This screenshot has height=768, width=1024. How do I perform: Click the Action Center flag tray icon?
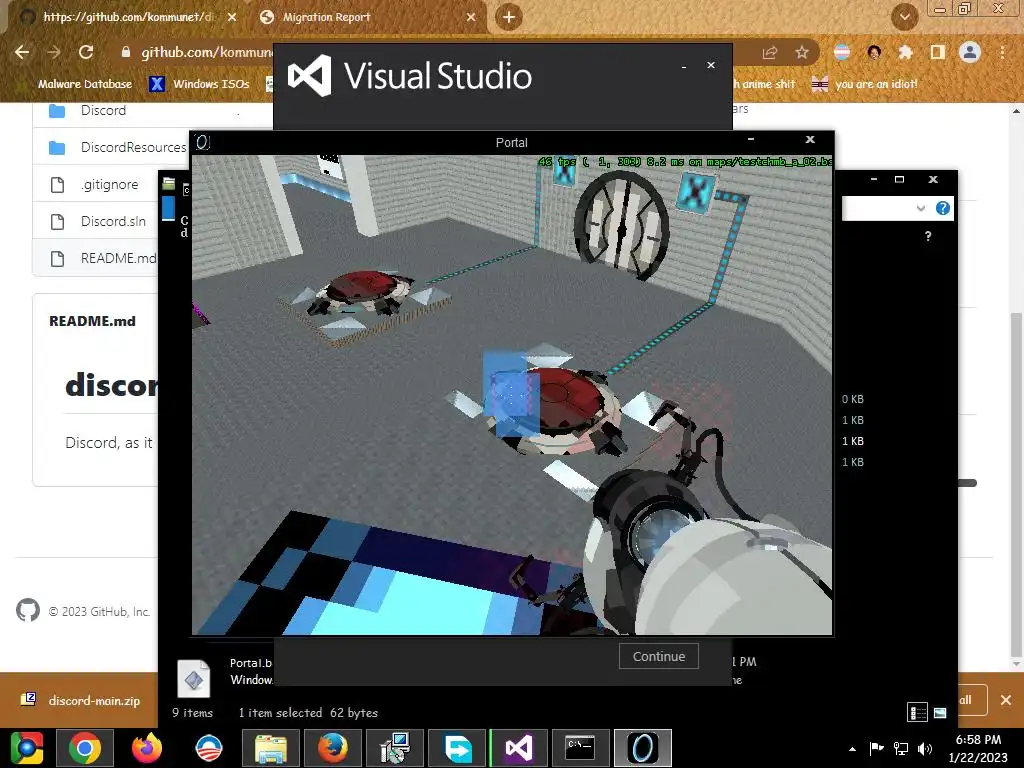click(x=876, y=748)
